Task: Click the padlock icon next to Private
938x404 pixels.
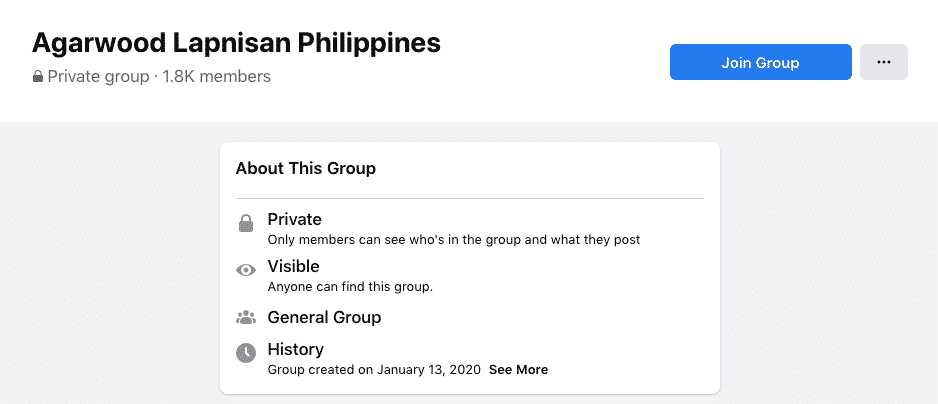Action: tap(245, 224)
